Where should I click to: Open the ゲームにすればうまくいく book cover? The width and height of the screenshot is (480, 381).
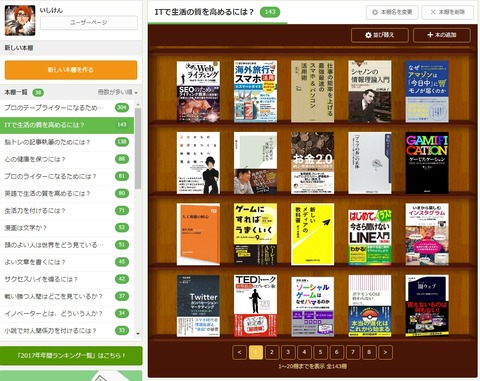tap(255, 234)
